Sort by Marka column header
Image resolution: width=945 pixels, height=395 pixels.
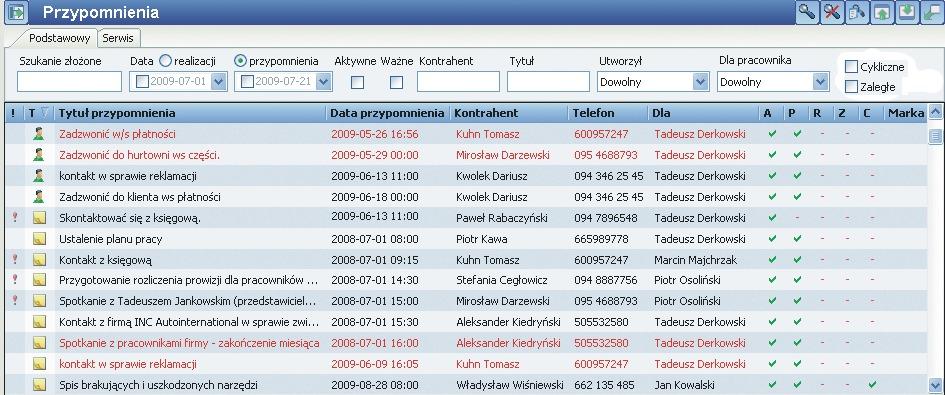(x=905, y=113)
